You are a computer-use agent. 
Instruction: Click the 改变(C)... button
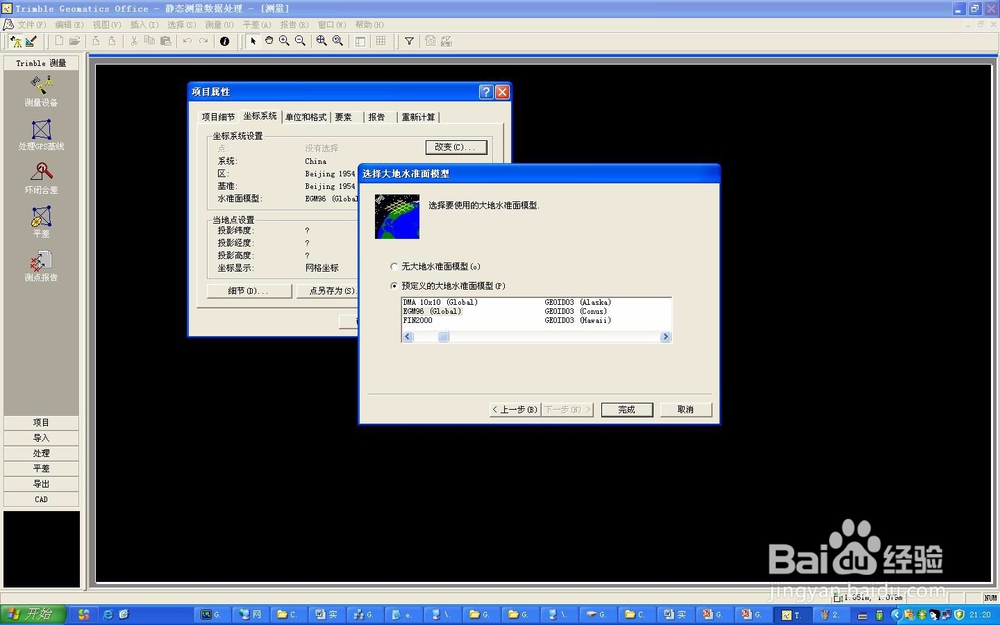(x=456, y=147)
